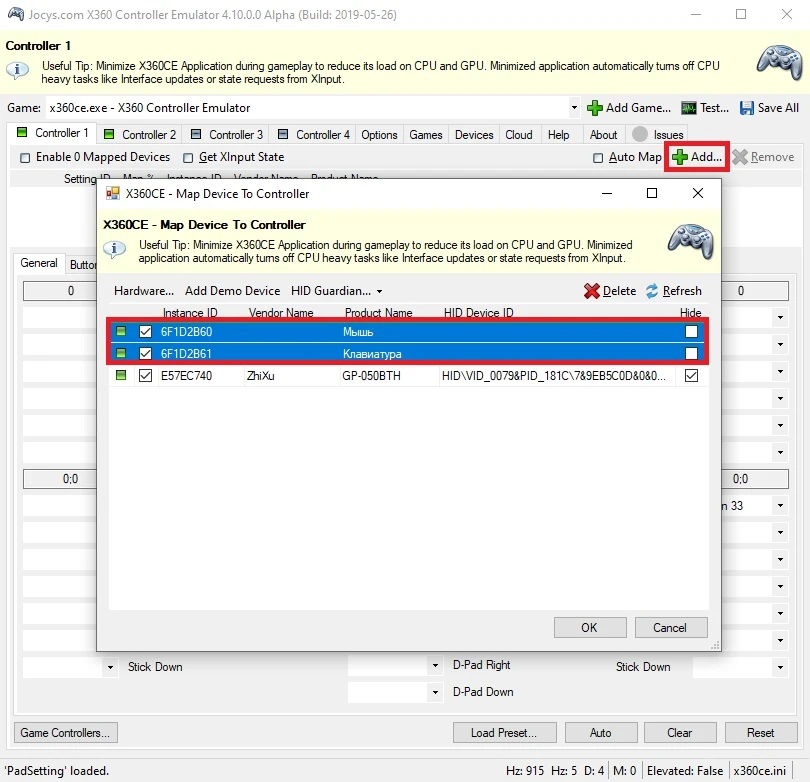The width and height of the screenshot is (810, 782).
Task: Click Add Demo Device
Action: [x=232, y=291]
